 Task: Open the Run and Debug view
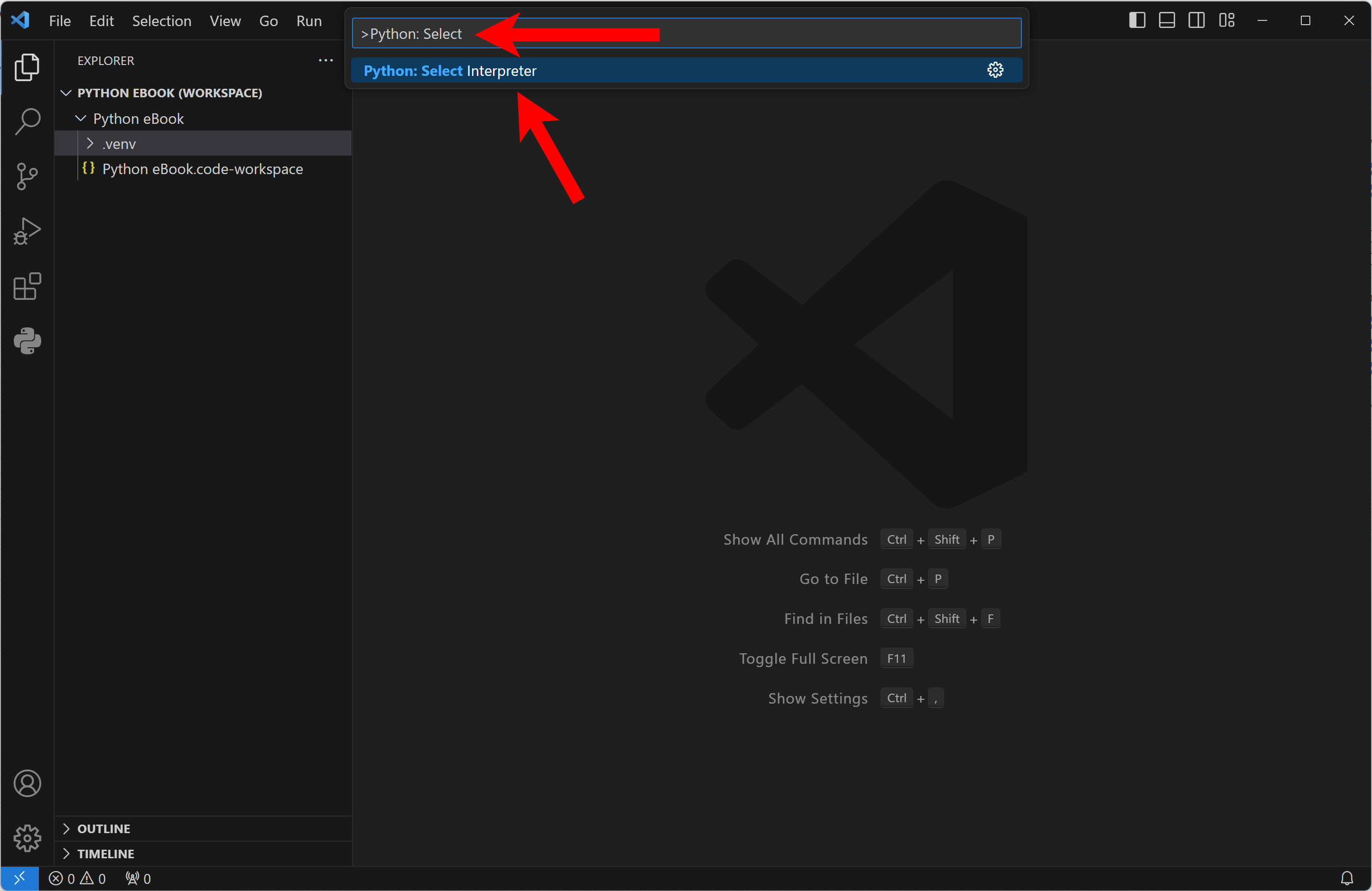click(27, 231)
